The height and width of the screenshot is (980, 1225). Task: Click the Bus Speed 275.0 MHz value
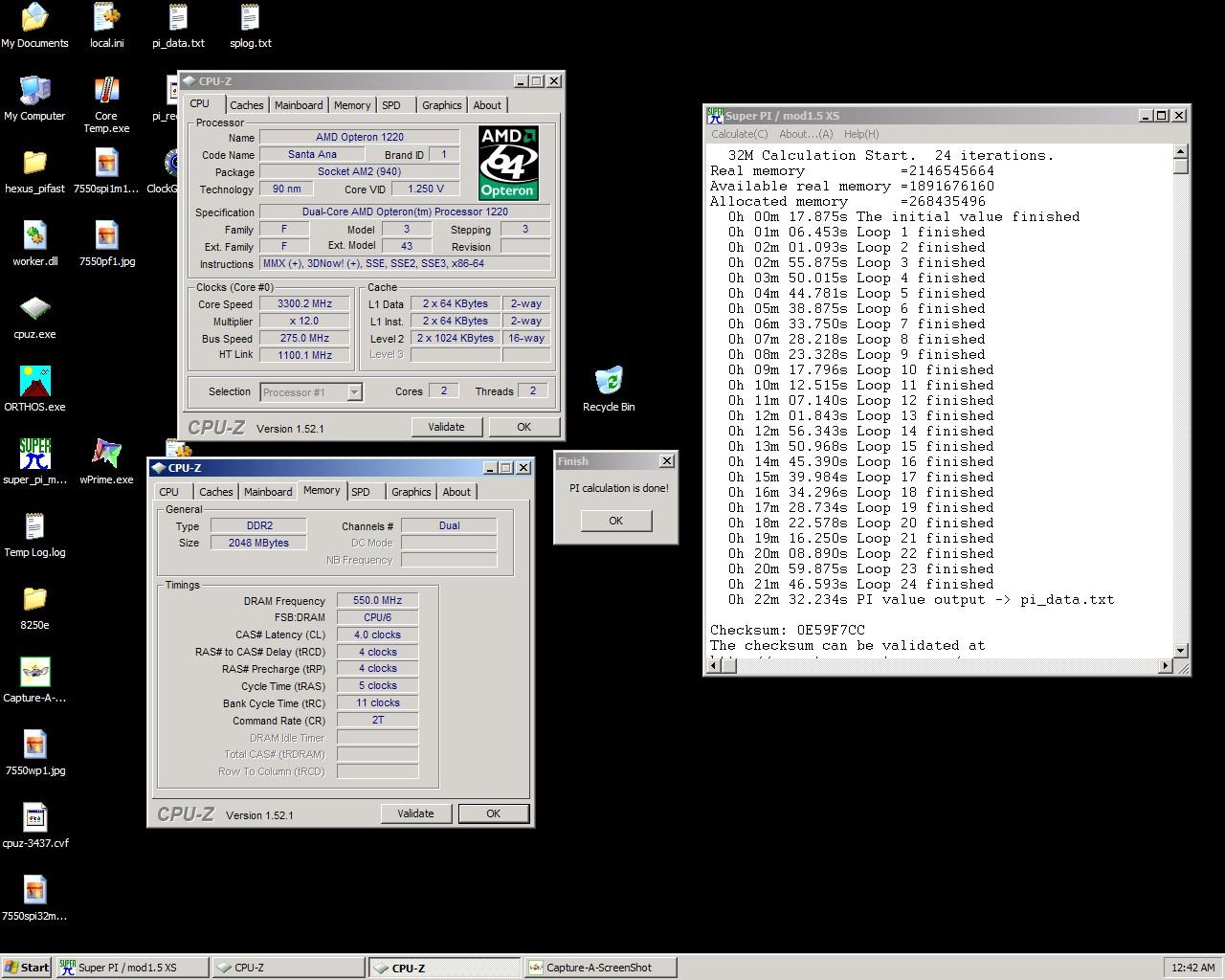[304, 338]
